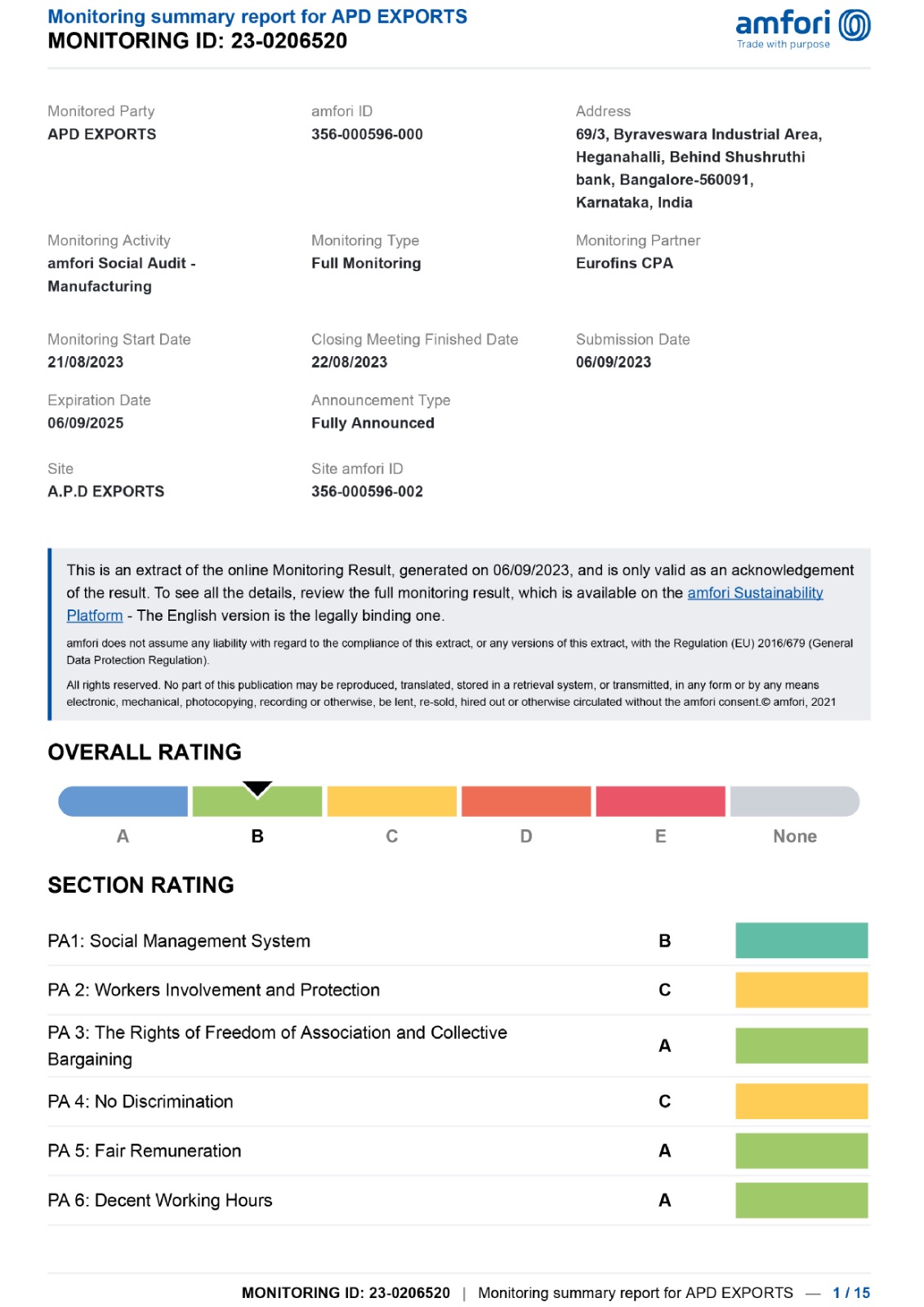This screenshot has height=1307, width=924.
Task: Click the 'SECTION RATING' heading
Action: (x=141, y=885)
